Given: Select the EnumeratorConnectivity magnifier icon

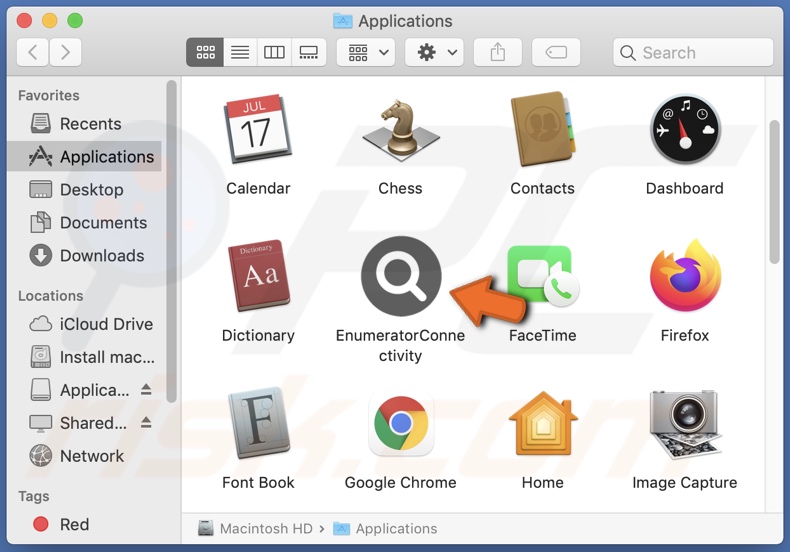Looking at the screenshot, I should [x=401, y=276].
